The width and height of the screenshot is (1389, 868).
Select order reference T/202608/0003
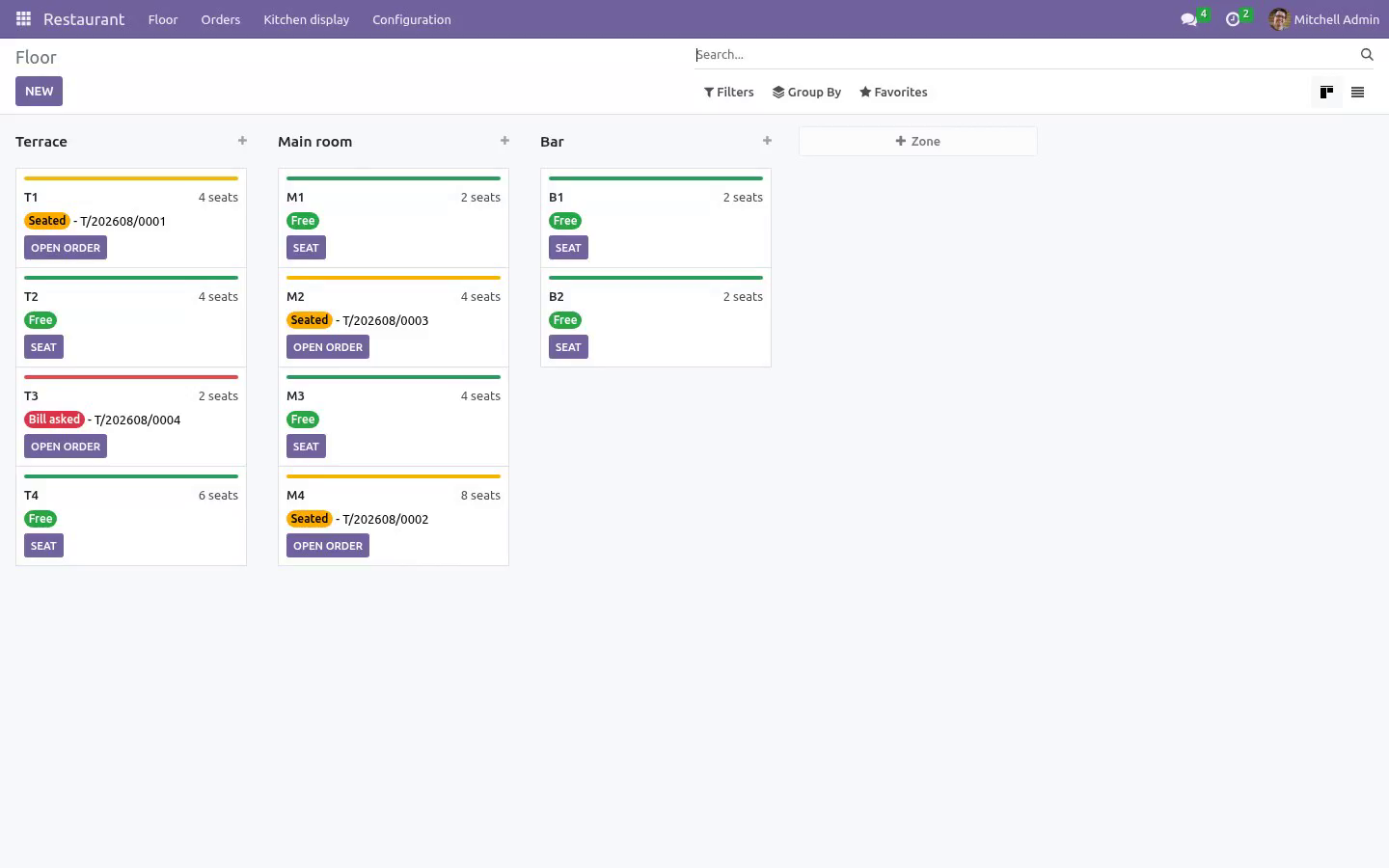[386, 320]
